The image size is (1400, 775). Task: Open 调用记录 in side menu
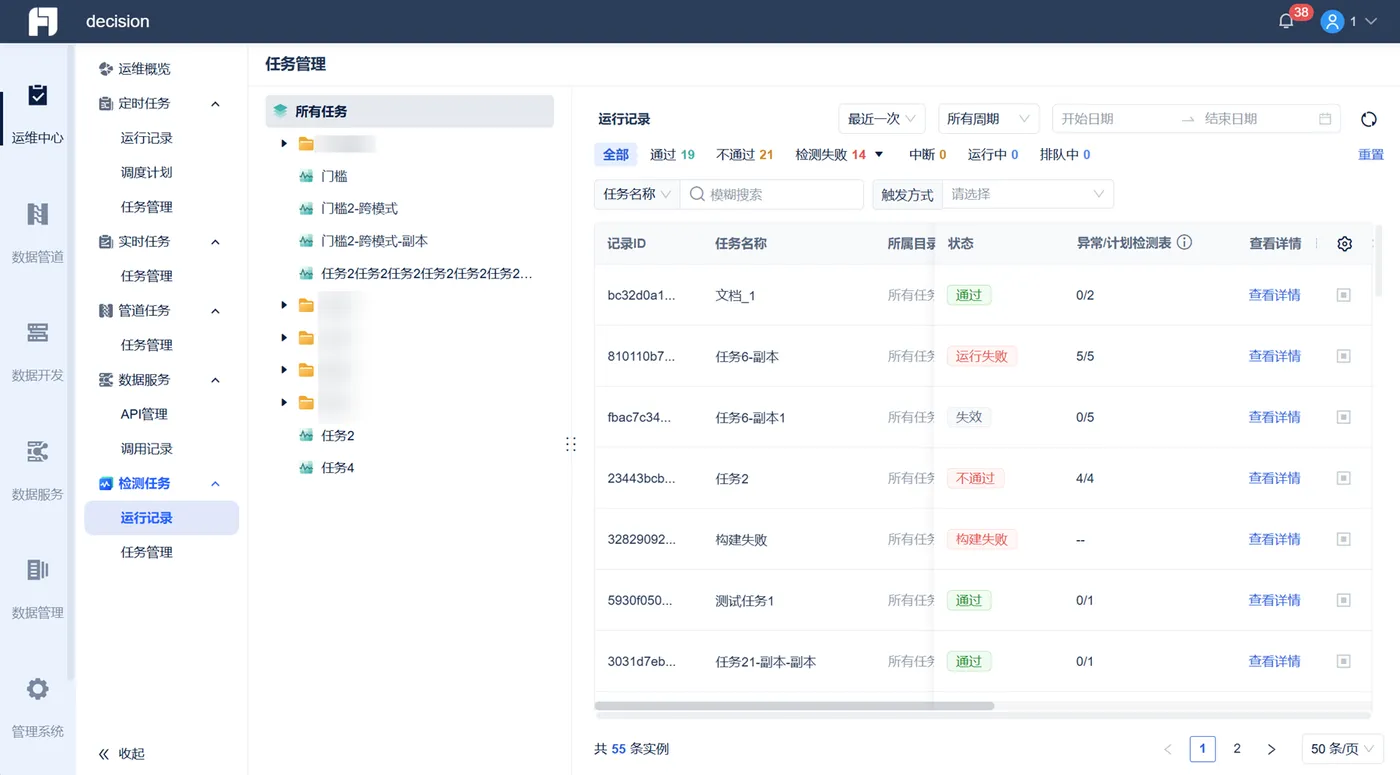pyautogui.click(x=146, y=449)
